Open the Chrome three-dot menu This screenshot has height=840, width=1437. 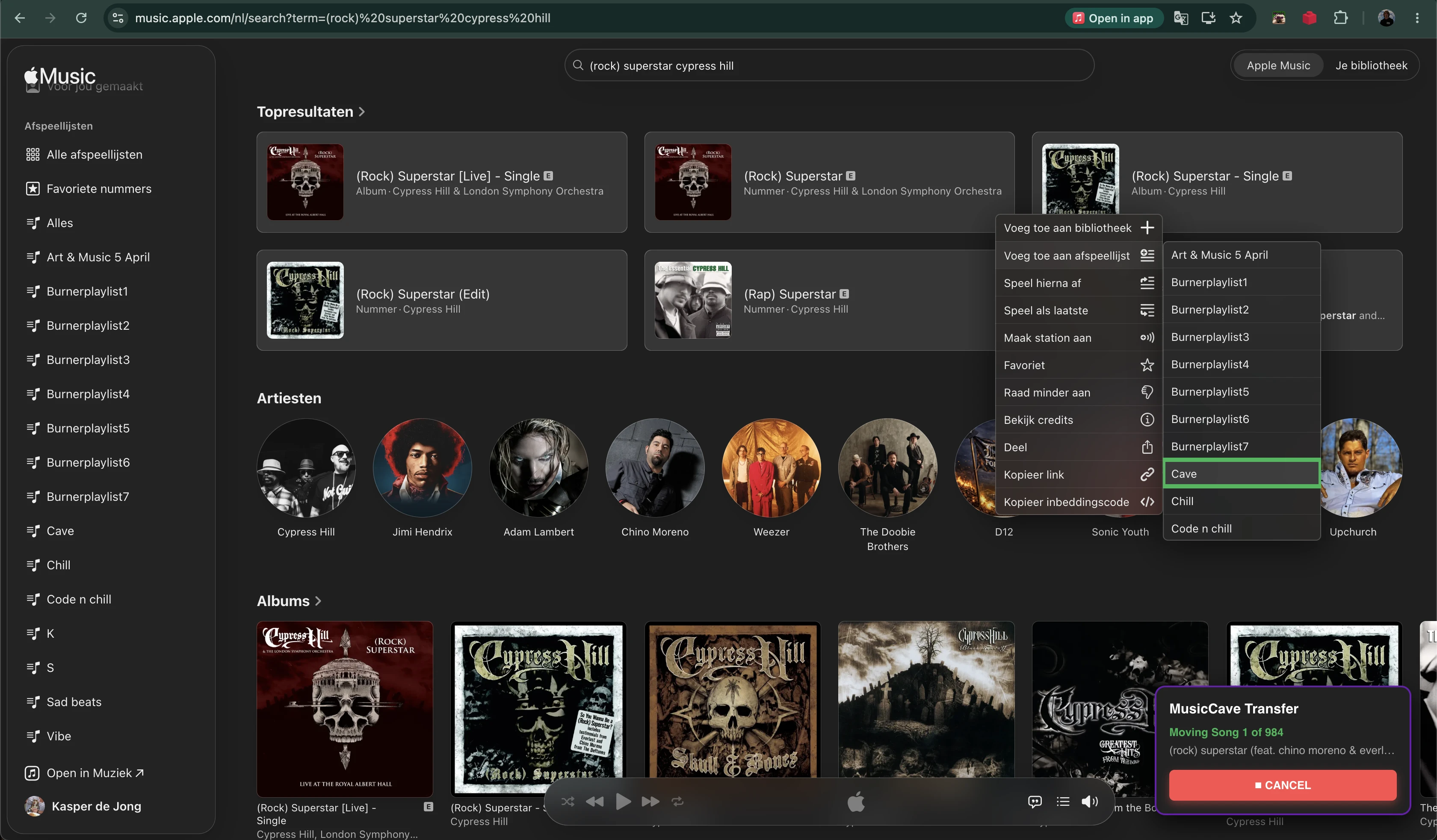[x=1417, y=18]
